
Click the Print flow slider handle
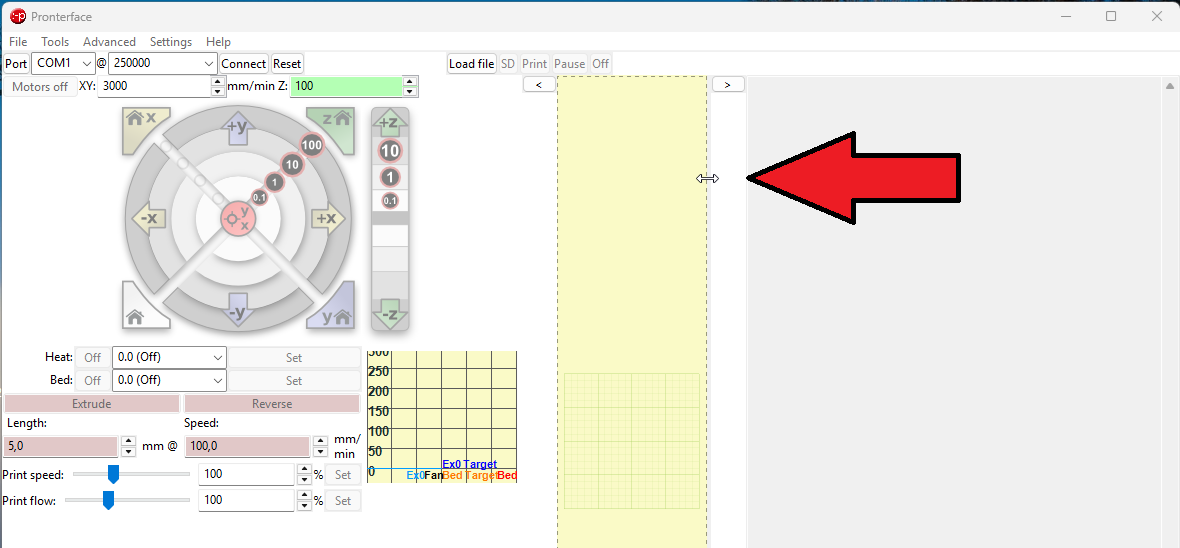(x=108, y=500)
